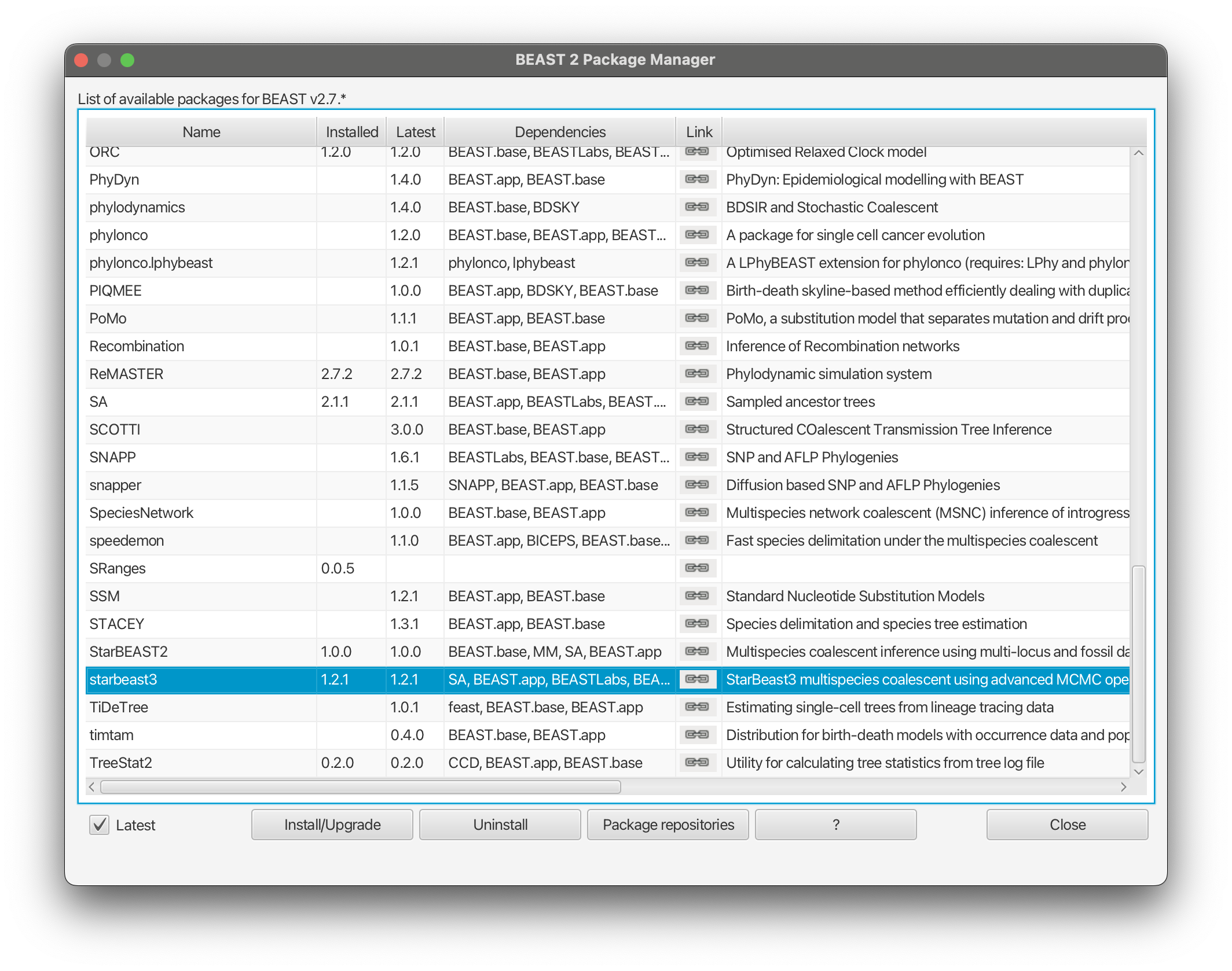Open the link icon for PhyDyn package
The height and width of the screenshot is (971, 1232).
click(x=697, y=179)
